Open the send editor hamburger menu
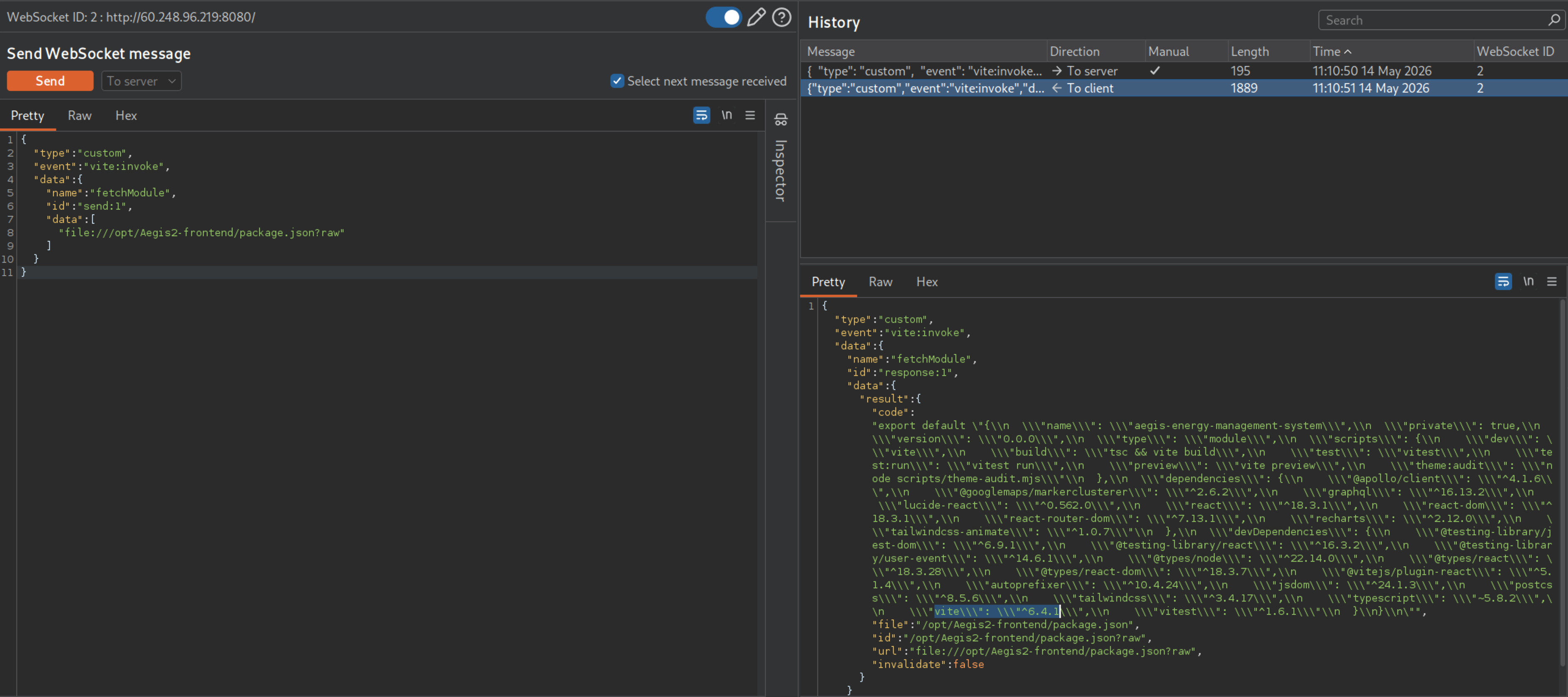 [750, 115]
